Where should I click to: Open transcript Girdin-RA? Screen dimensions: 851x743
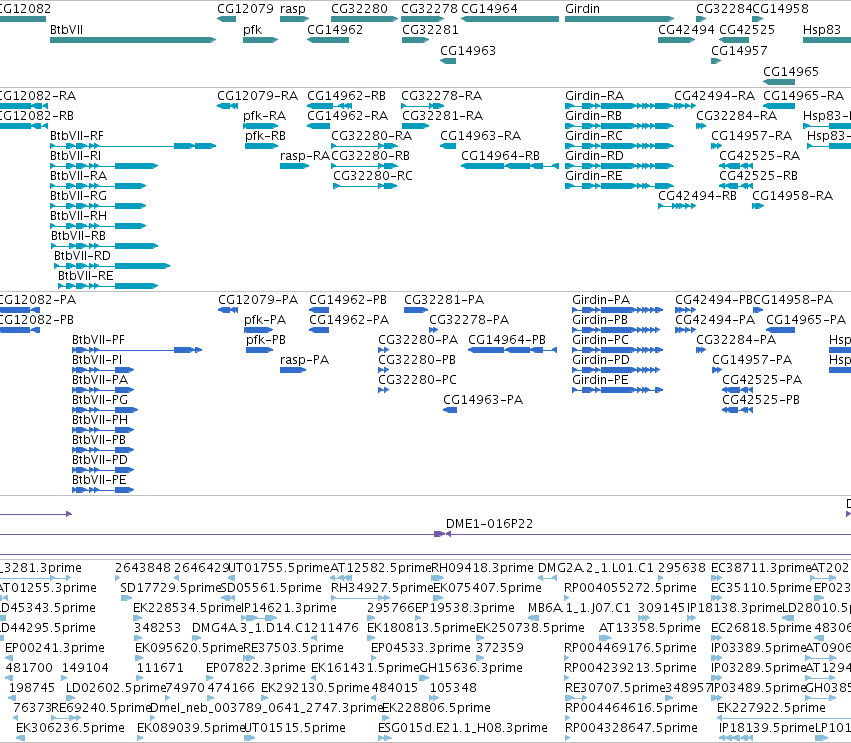[x=594, y=96]
